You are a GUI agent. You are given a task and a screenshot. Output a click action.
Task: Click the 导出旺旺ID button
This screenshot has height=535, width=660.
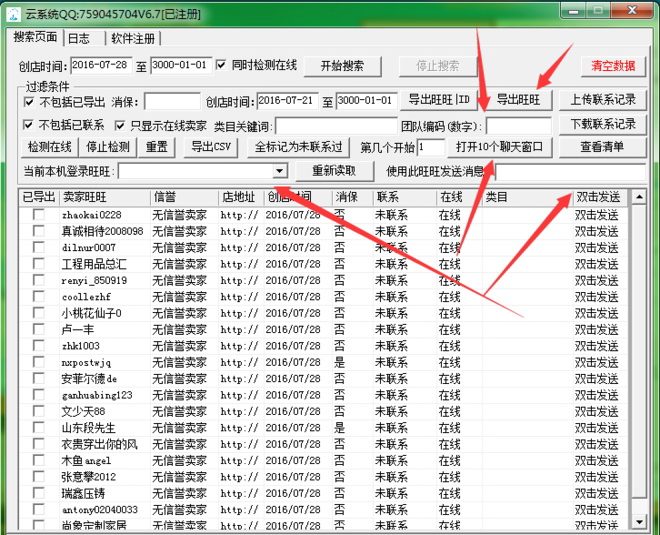(439, 100)
